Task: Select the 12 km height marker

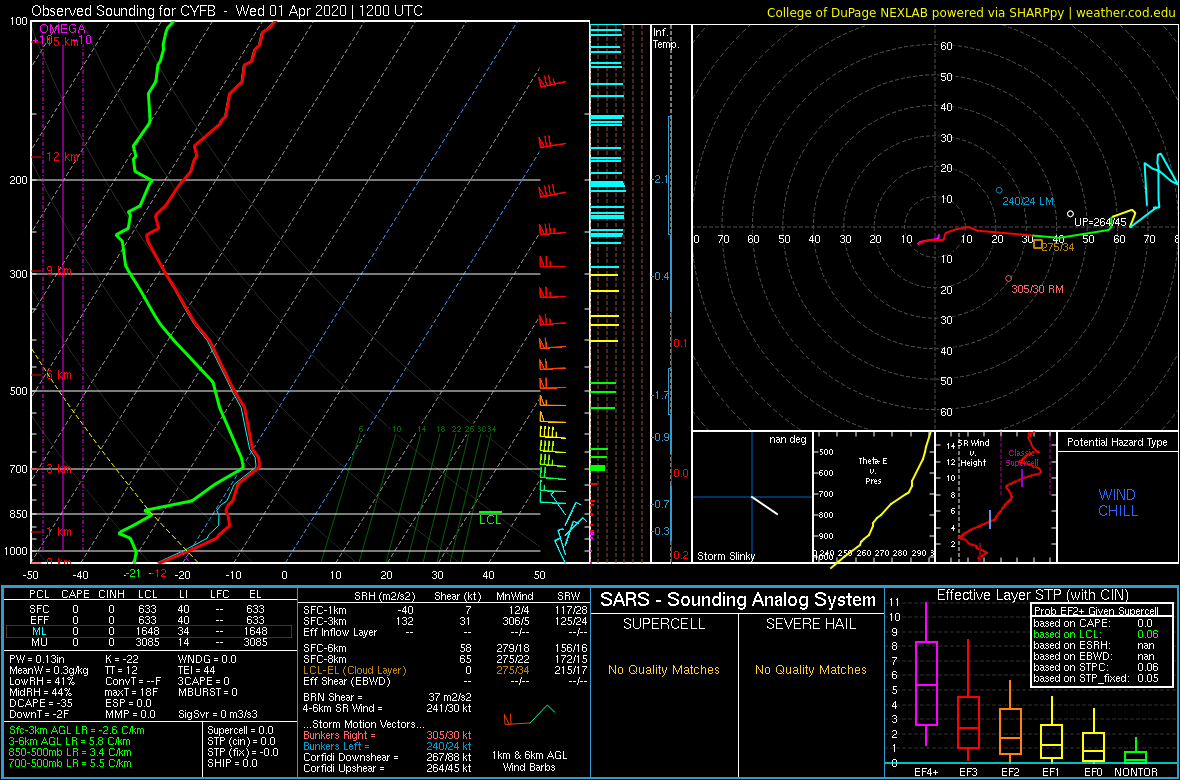Action: (60, 157)
